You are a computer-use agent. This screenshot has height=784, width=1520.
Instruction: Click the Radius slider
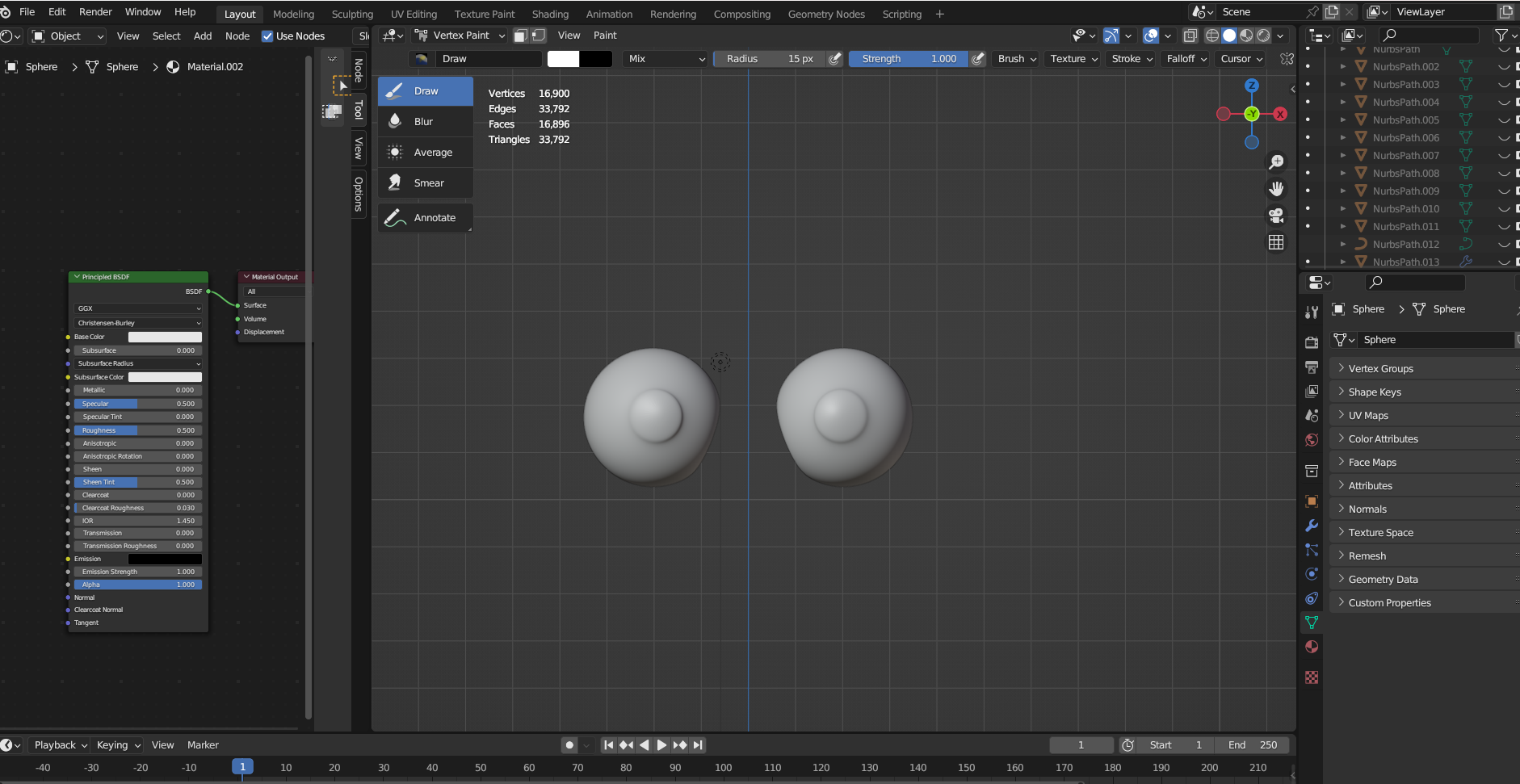[770, 59]
